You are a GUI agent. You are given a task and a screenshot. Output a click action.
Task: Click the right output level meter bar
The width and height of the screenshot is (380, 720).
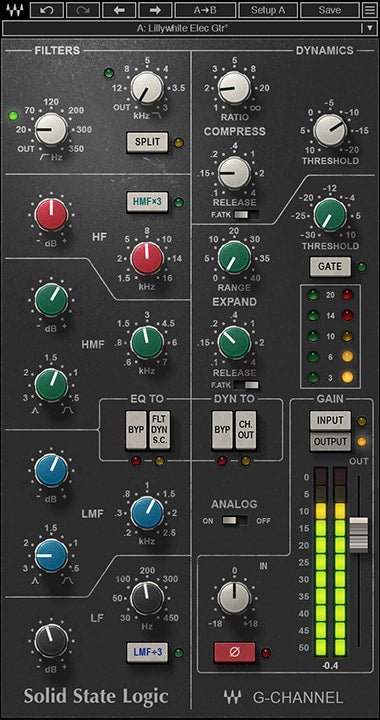340,562
